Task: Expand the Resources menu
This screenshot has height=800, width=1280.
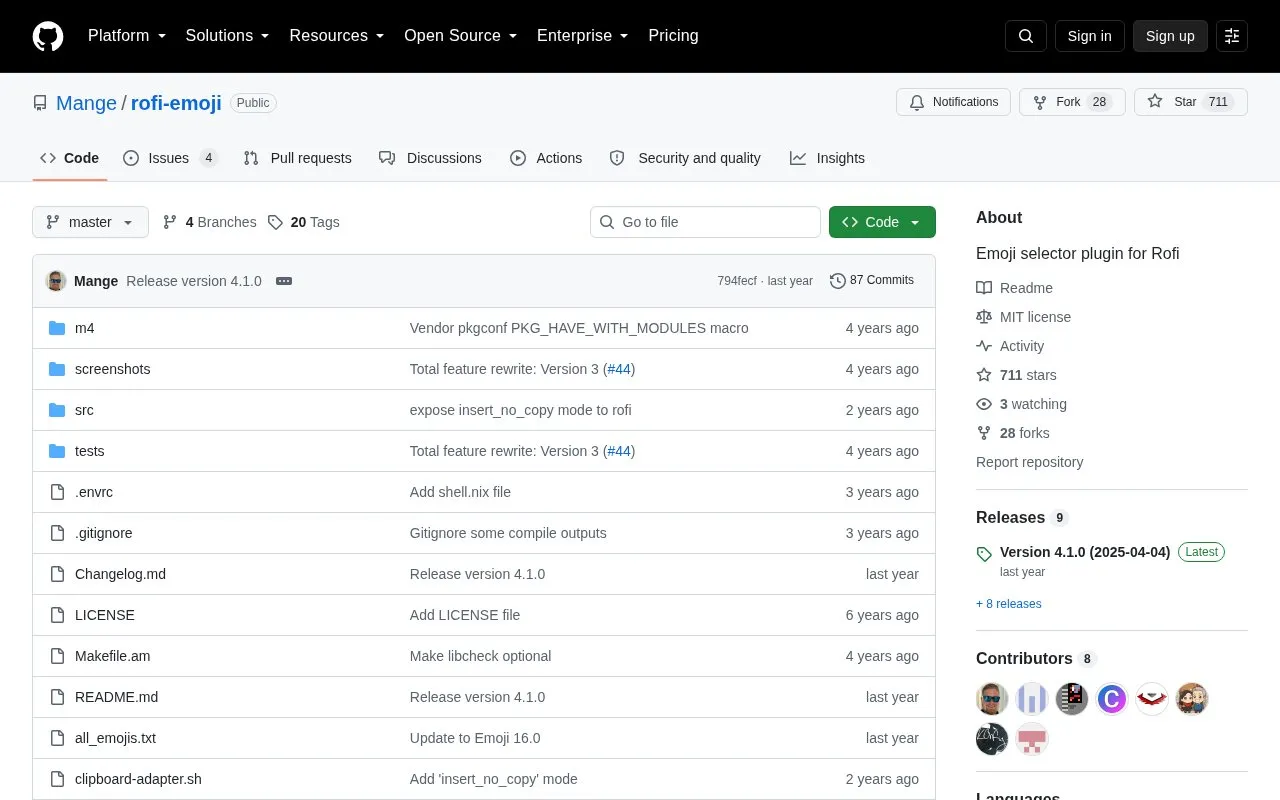Action: pos(337,36)
